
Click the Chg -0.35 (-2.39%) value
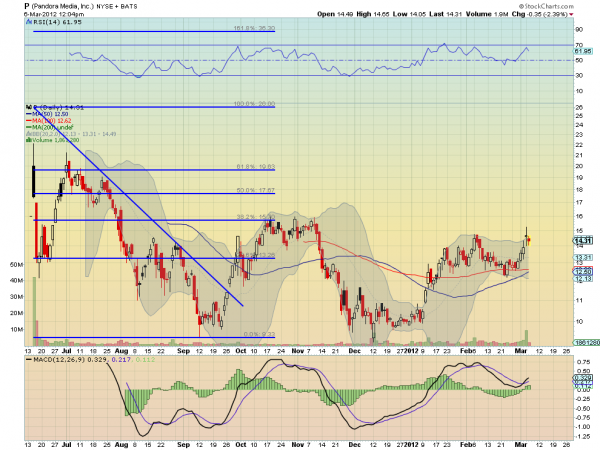(x=540, y=14)
